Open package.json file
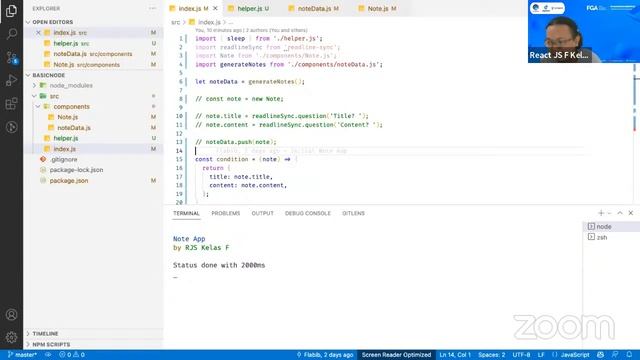Viewport: 640px width, 360px height. pyautogui.click(x=69, y=180)
